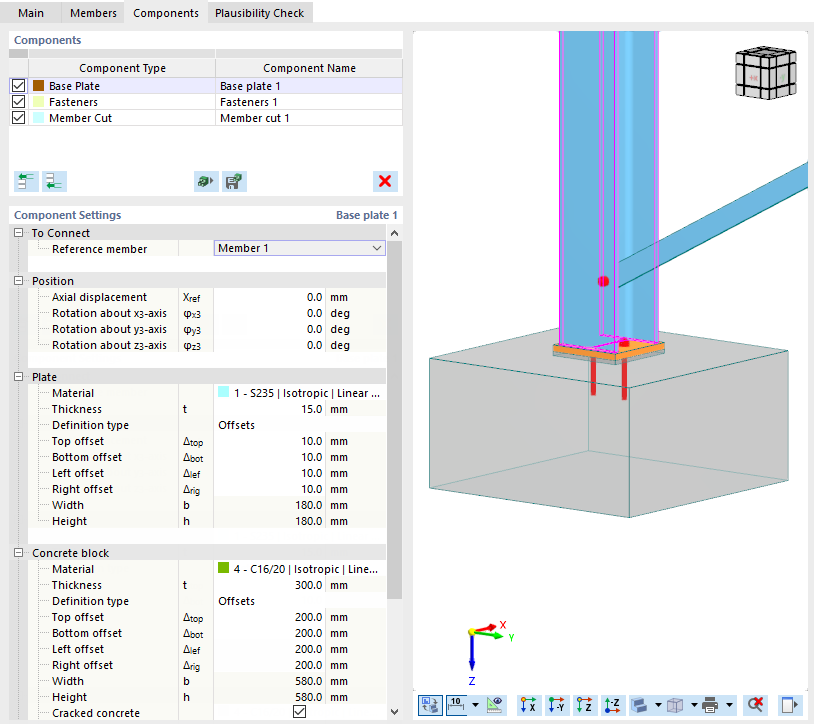Uncheck the Base Plate component visibility checkbox
Screen dimensions: 814x724
[x=18, y=86]
